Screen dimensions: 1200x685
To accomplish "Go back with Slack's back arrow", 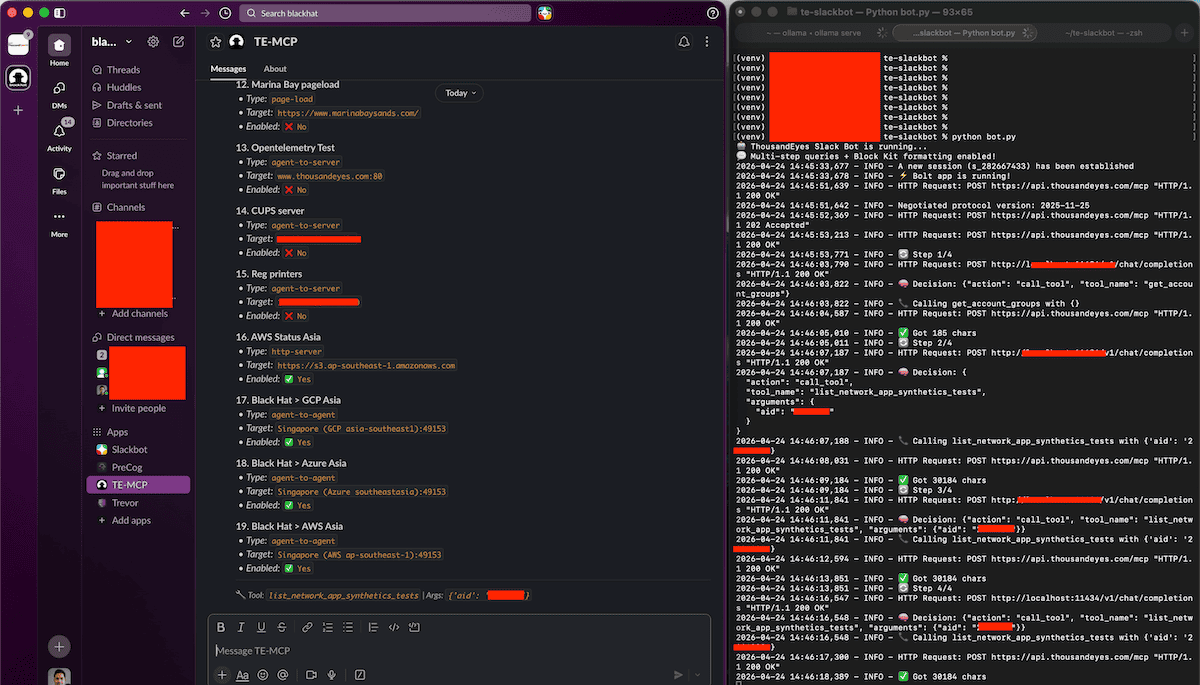I will tap(184, 13).
